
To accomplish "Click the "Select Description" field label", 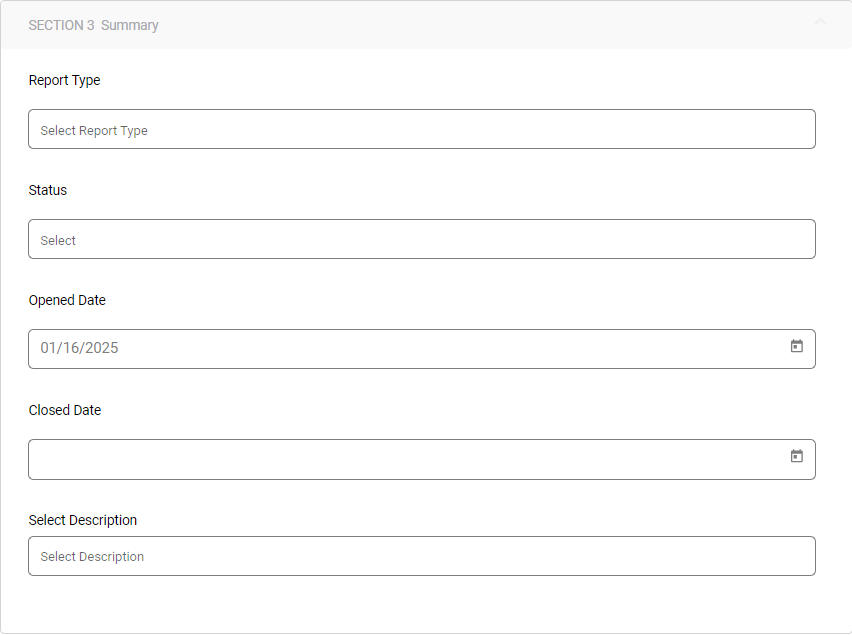I will pos(83,520).
